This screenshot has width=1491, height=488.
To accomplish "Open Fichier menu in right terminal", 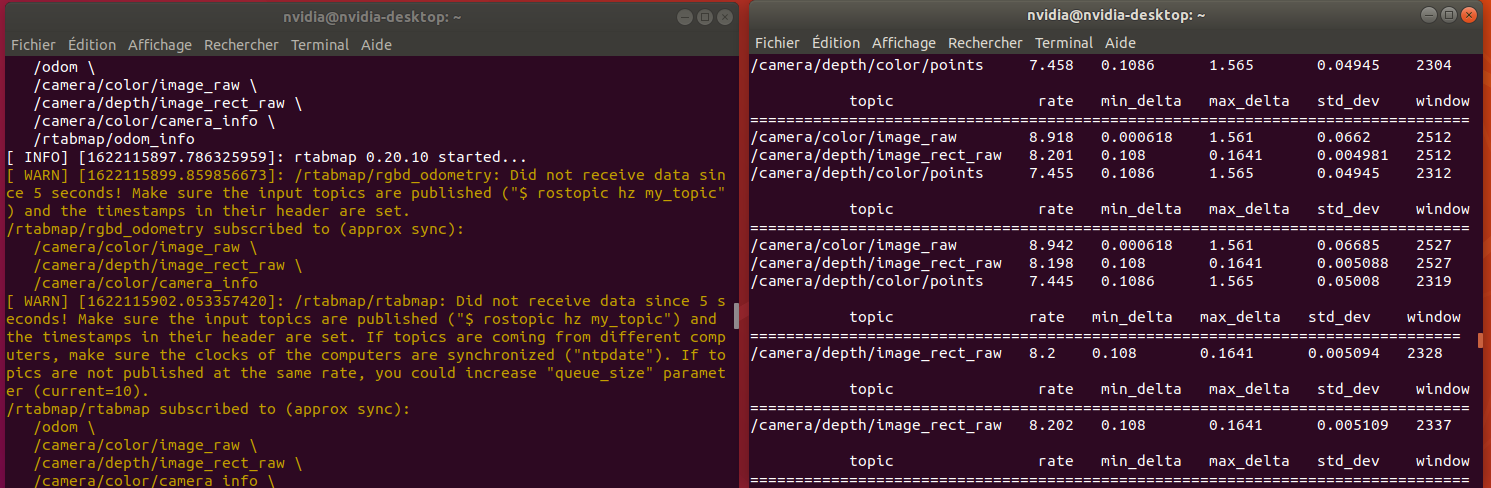I will click(777, 43).
